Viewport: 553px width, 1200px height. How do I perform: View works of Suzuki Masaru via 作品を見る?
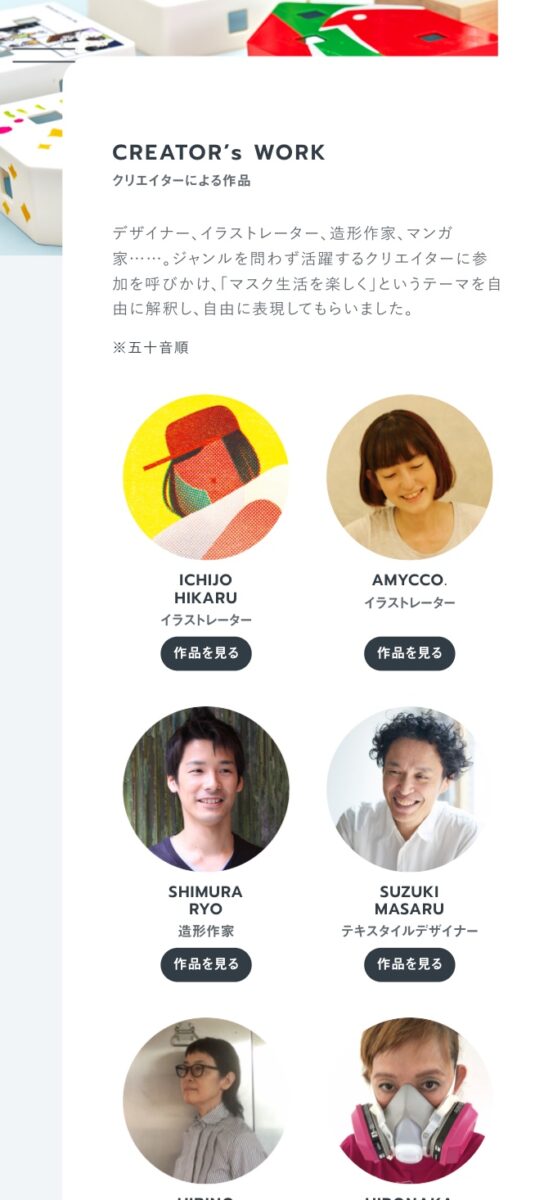(x=409, y=965)
